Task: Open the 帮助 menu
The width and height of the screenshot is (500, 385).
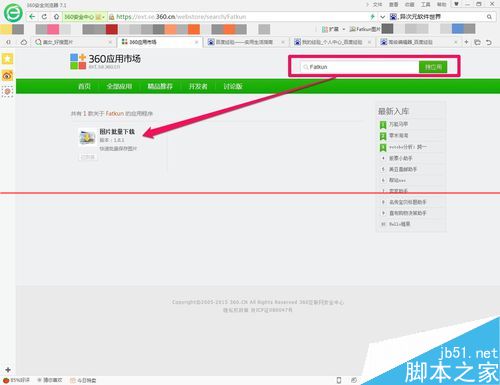Action: (441, 4)
